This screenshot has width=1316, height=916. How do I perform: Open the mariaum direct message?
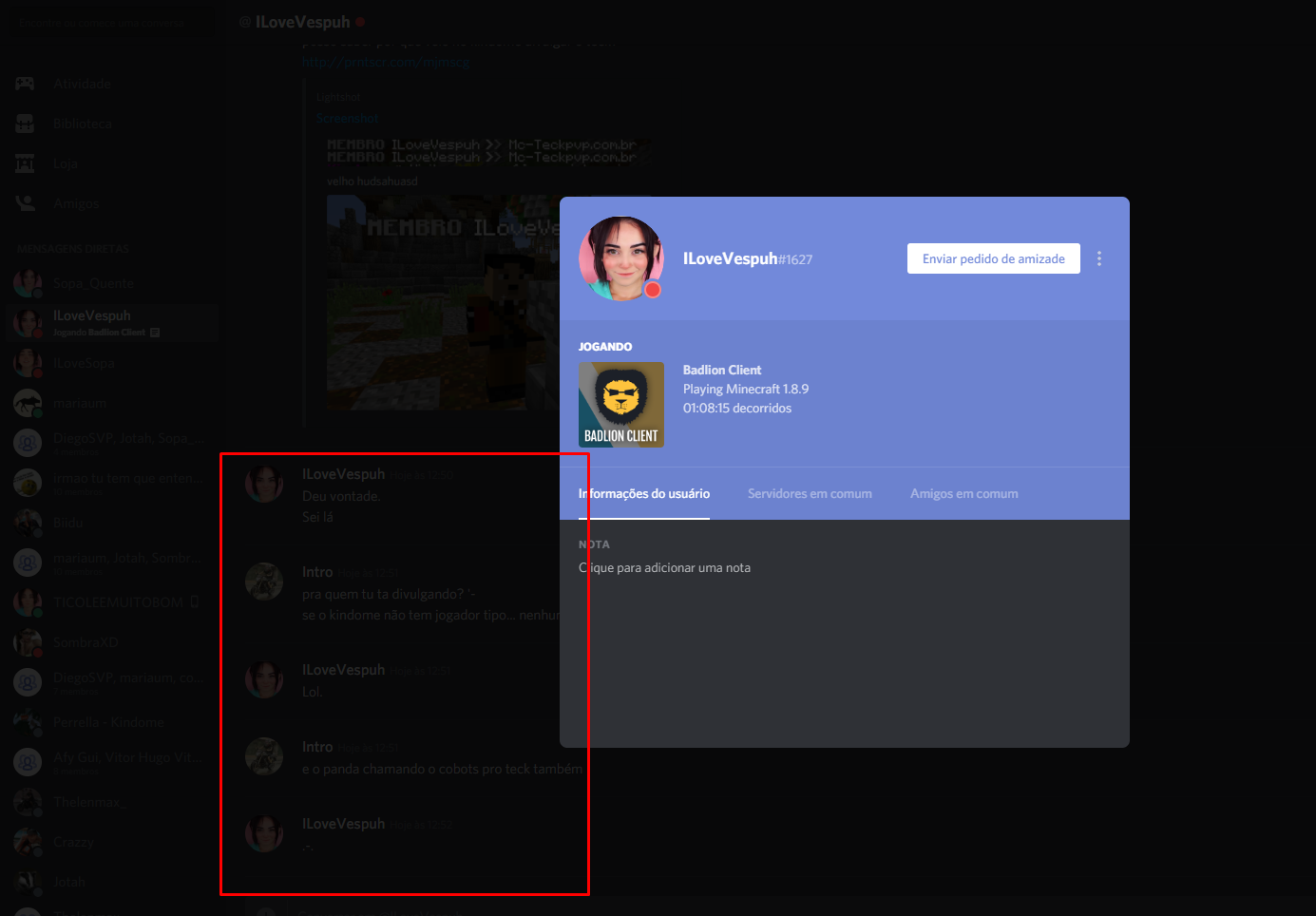(112, 403)
